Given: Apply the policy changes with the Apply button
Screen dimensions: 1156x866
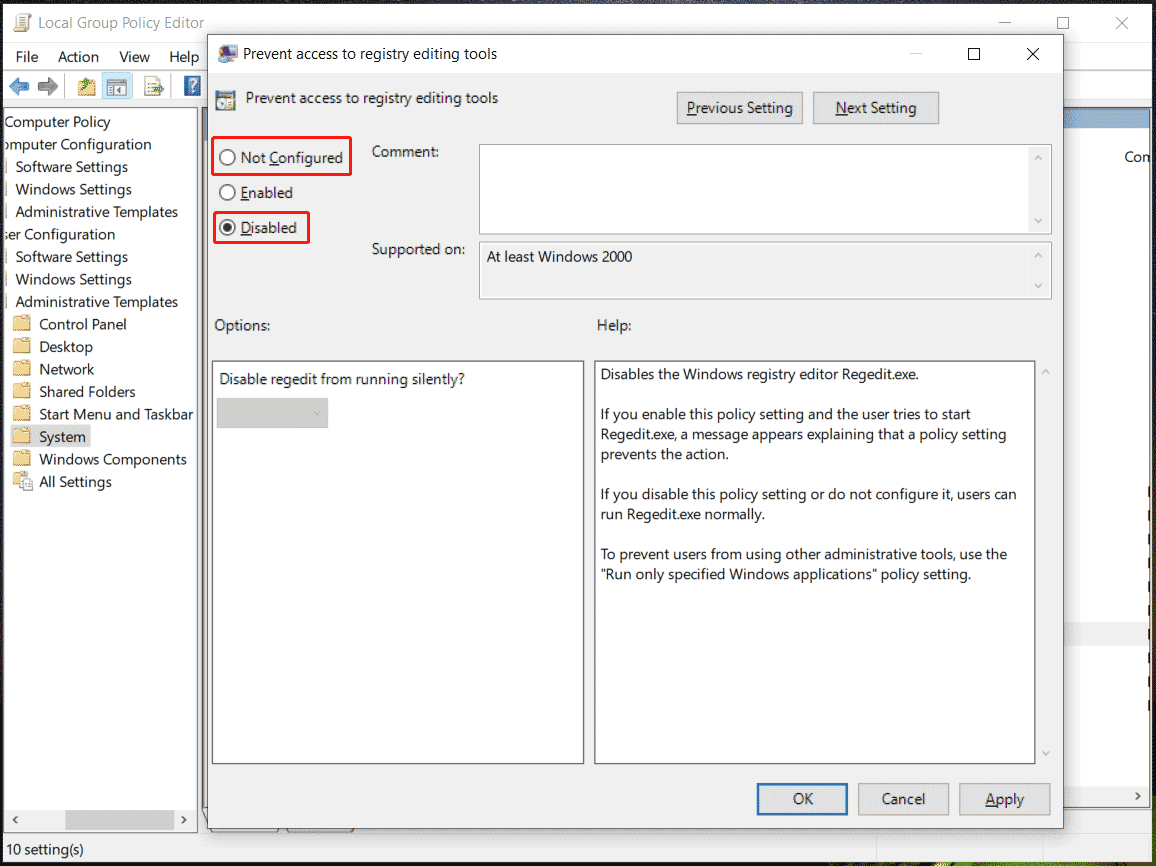Looking at the screenshot, I should click(1004, 799).
